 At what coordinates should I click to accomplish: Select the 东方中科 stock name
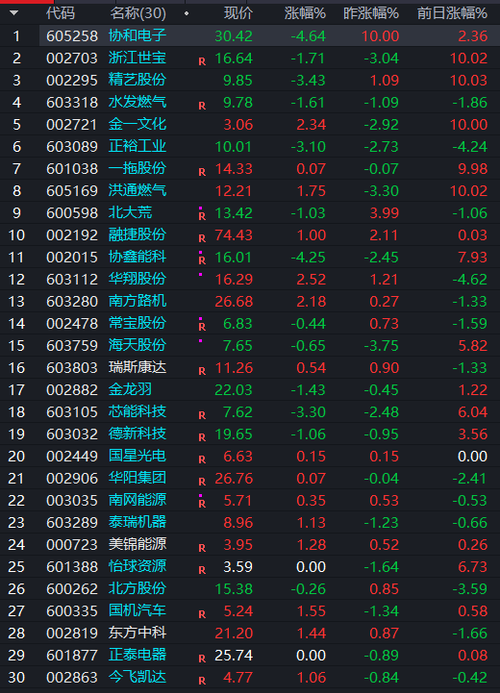(x=137, y=632)
